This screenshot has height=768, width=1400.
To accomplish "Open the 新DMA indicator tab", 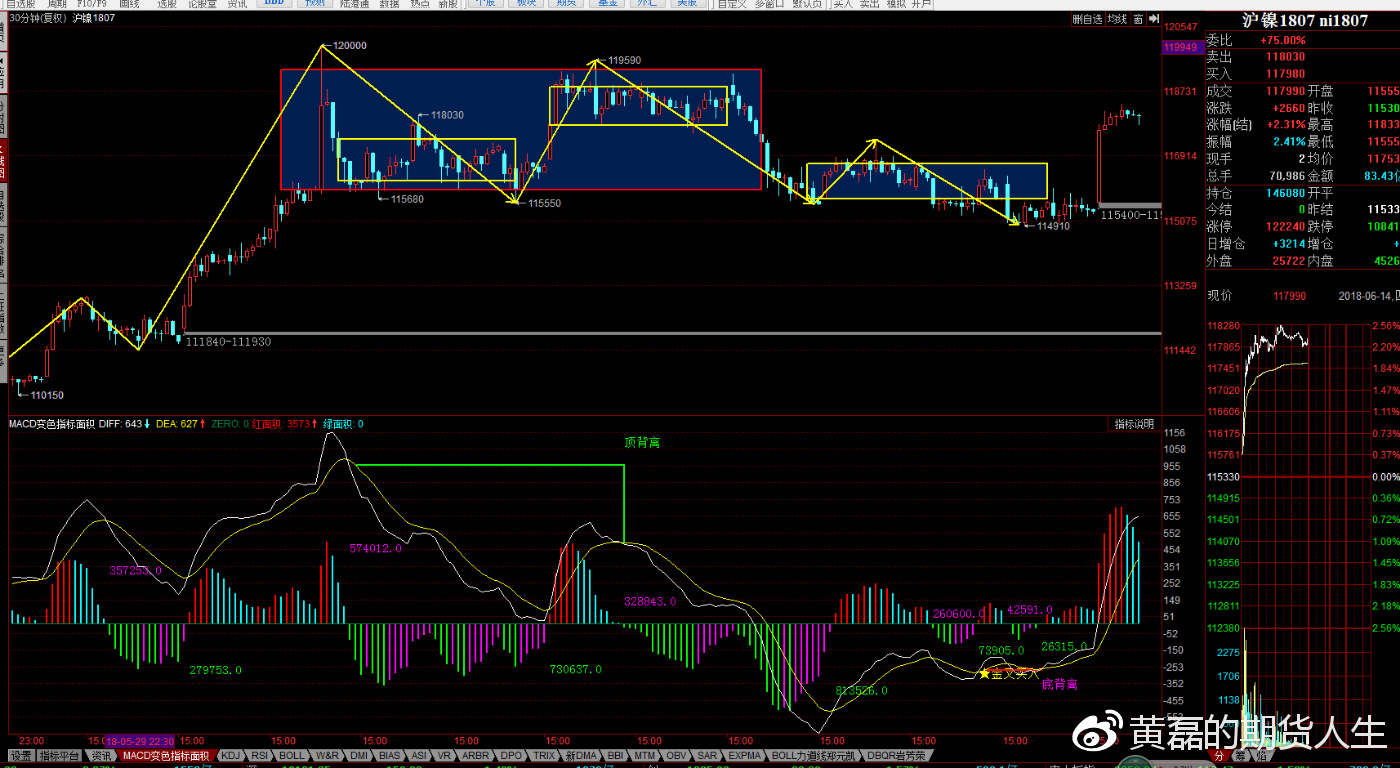I will [x=580, y=754].
